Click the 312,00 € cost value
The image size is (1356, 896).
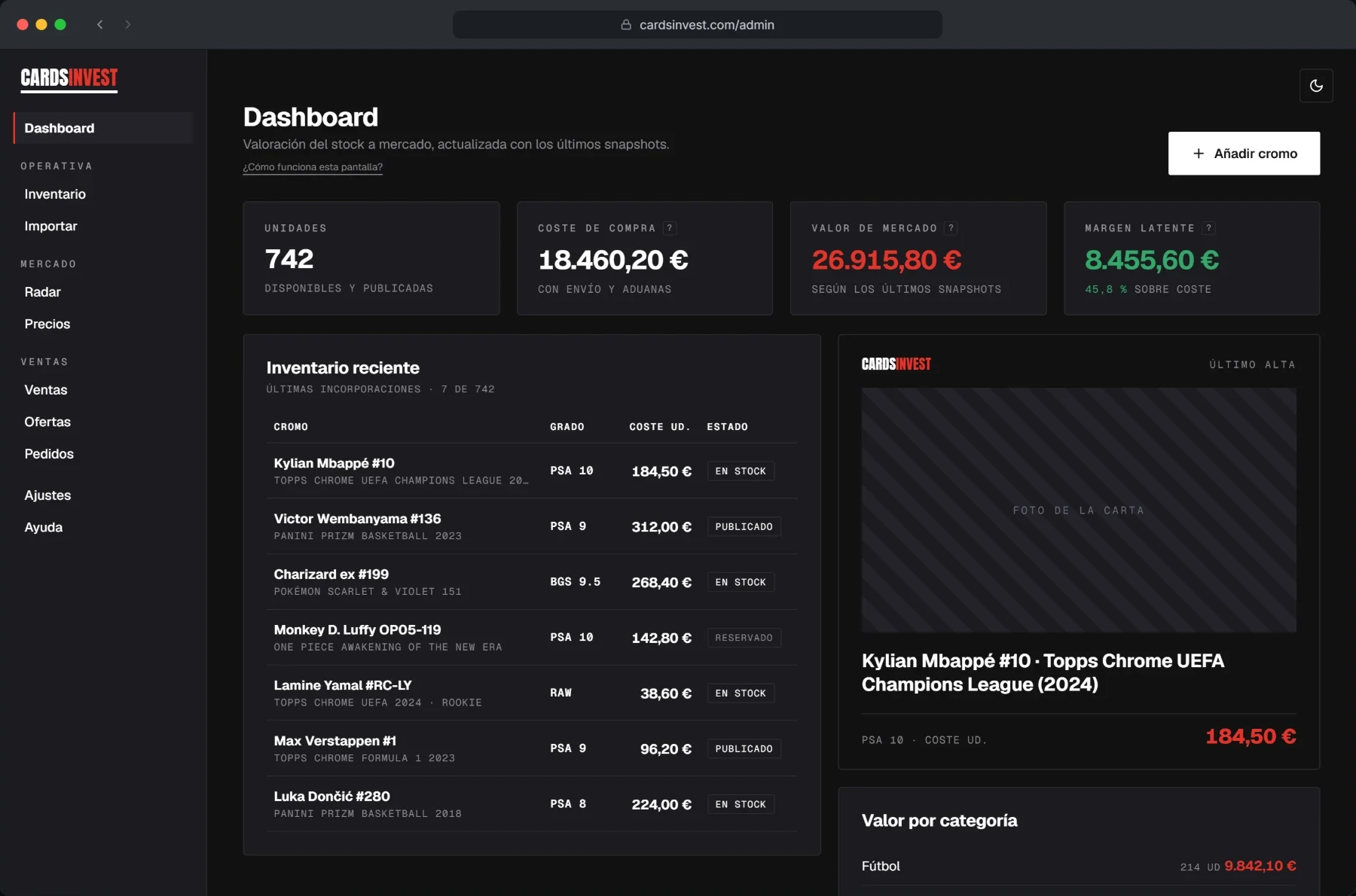(661, 527)
